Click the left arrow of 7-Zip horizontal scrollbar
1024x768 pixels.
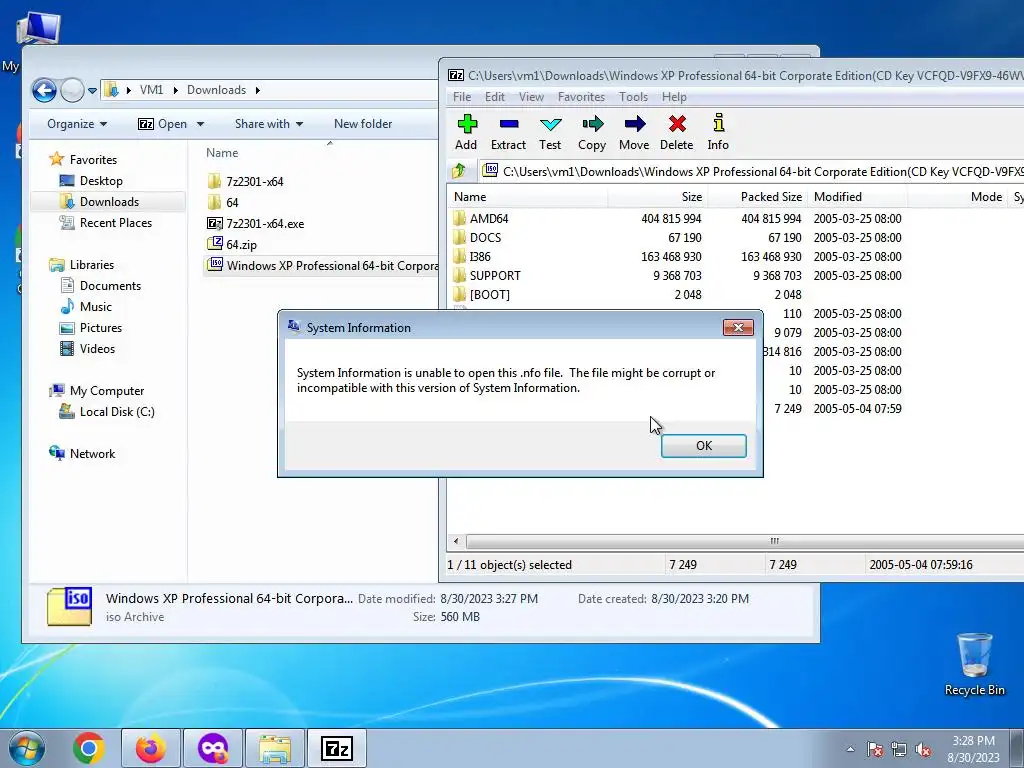tap(456, 541)
